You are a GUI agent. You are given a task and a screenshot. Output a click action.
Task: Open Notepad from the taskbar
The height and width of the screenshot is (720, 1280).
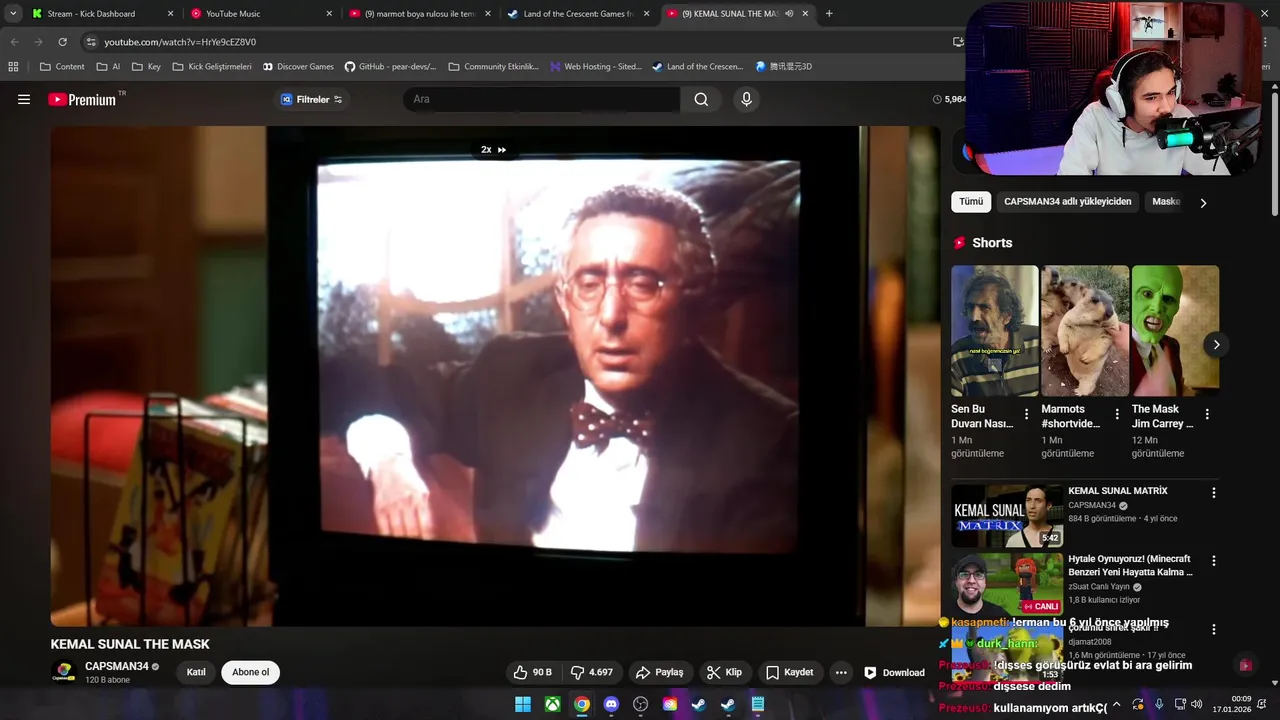coord(758,704)
